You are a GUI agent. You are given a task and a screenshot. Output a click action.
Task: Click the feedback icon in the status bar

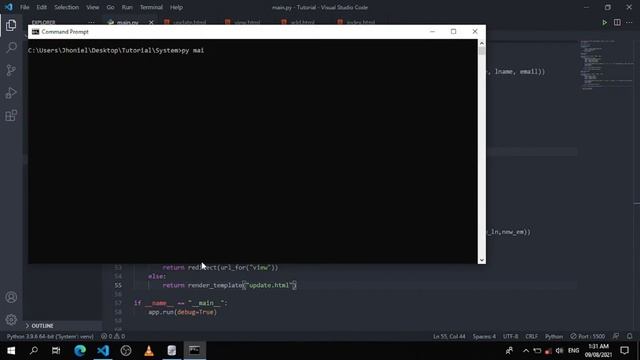[x=616, y=336]
